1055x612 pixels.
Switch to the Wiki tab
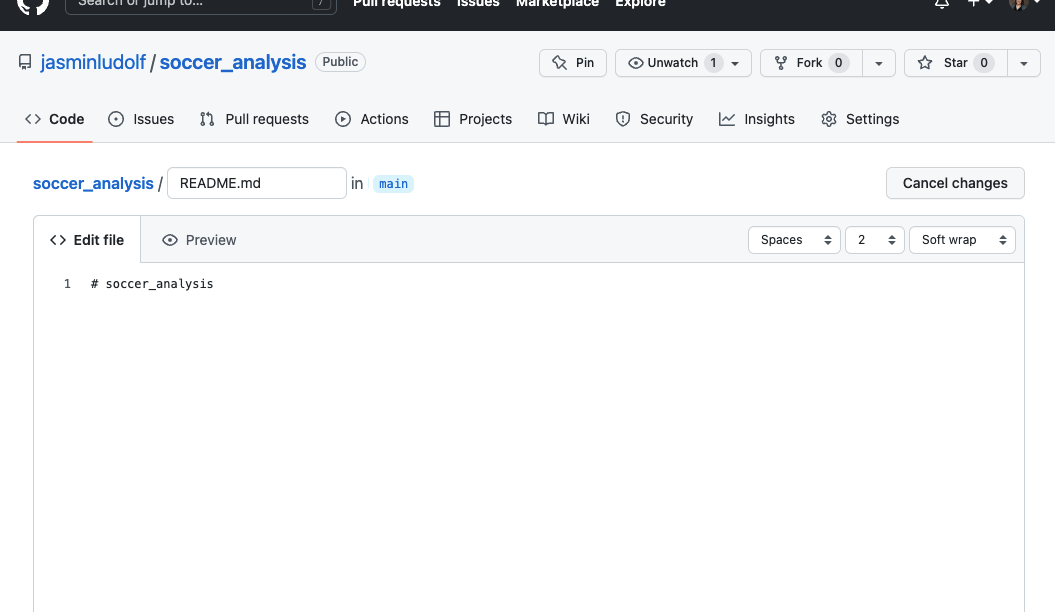point(564,119)
